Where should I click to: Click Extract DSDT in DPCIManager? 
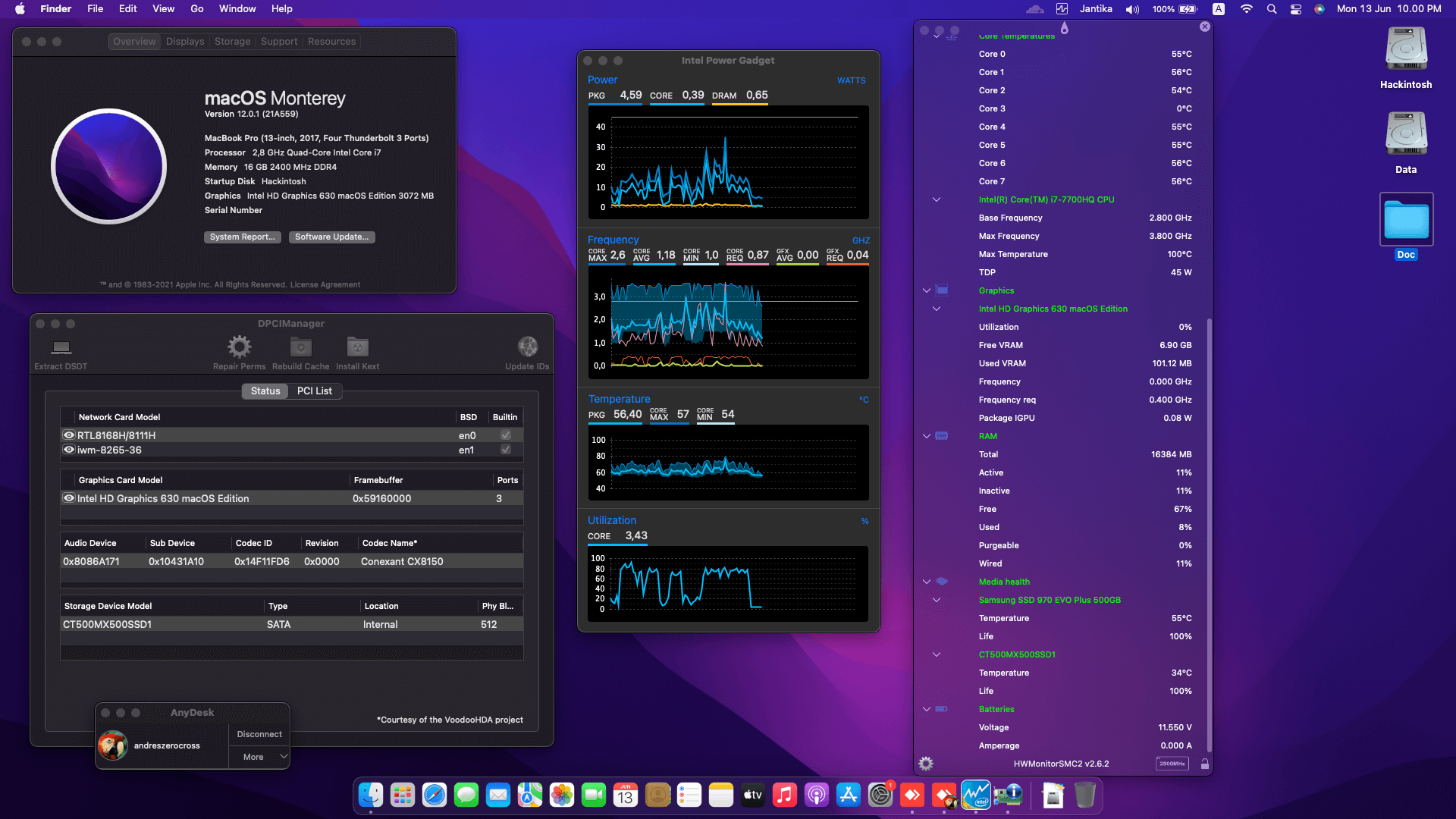point(60,350)
